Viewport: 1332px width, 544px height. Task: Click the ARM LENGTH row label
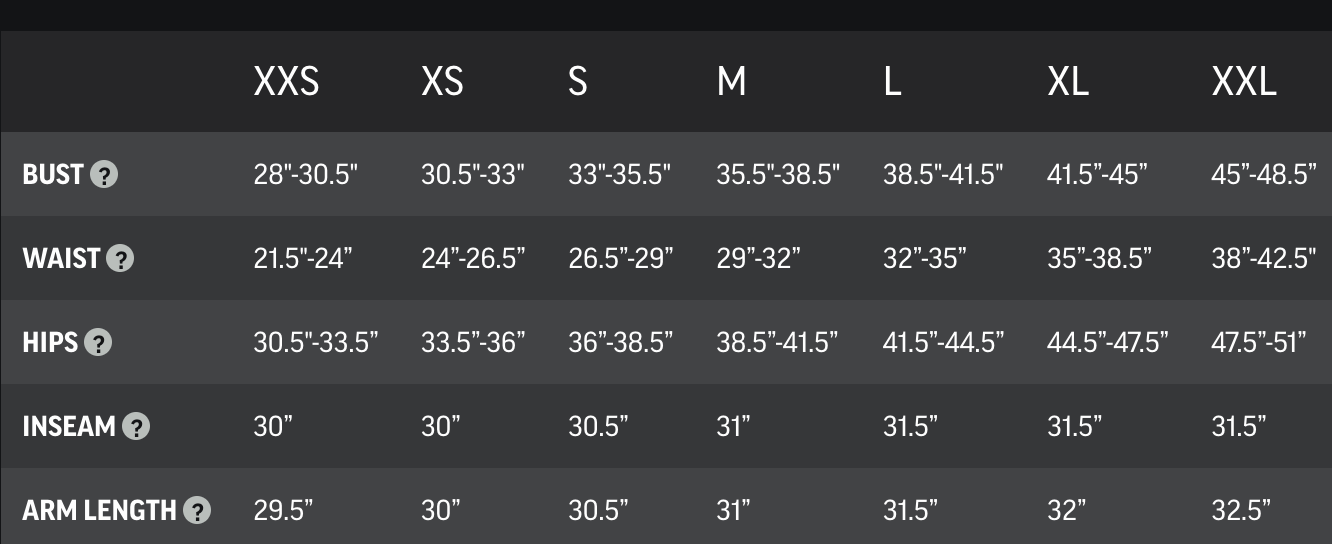point(100,511)
